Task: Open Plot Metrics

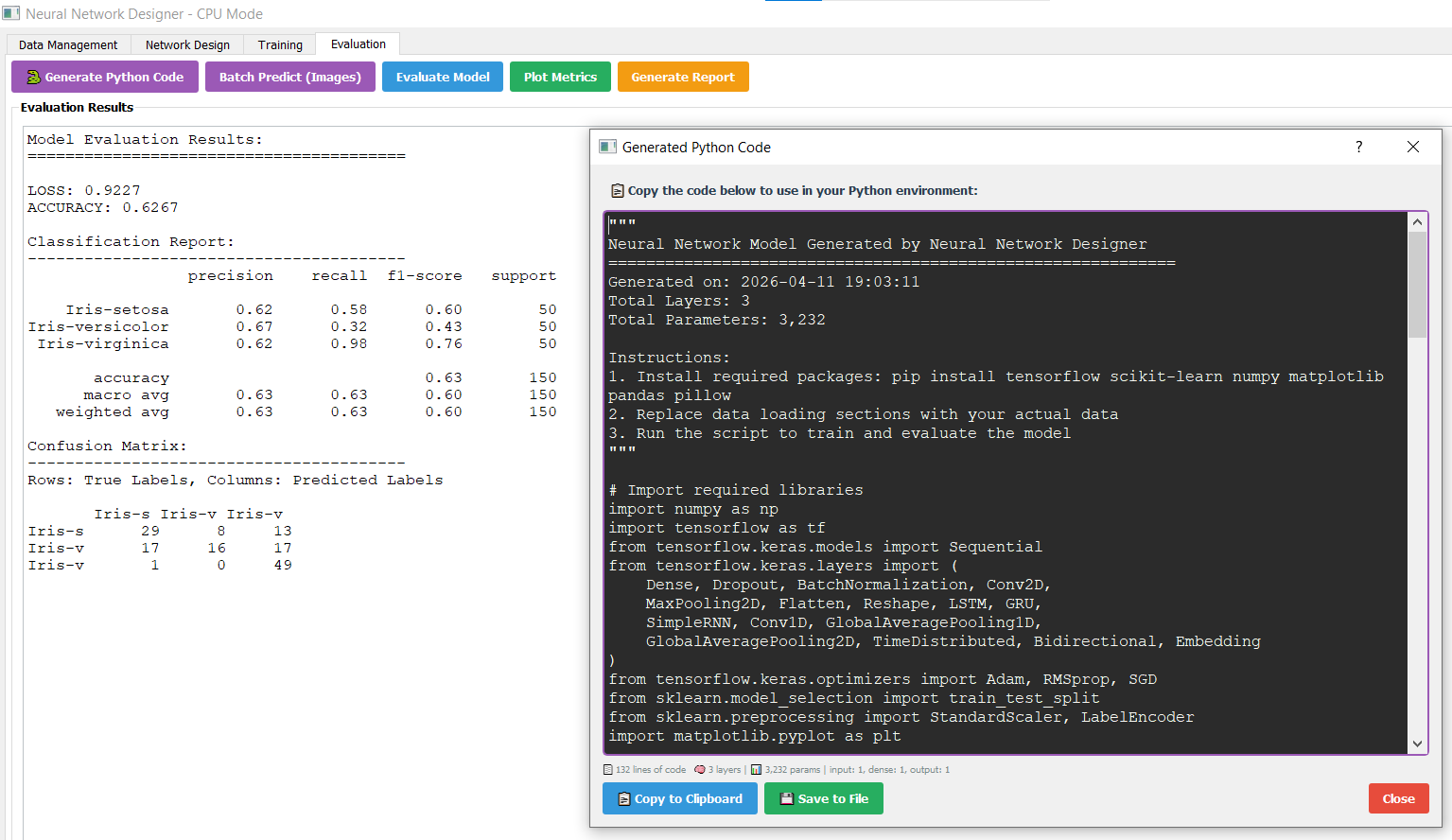Action: (560, 78)
